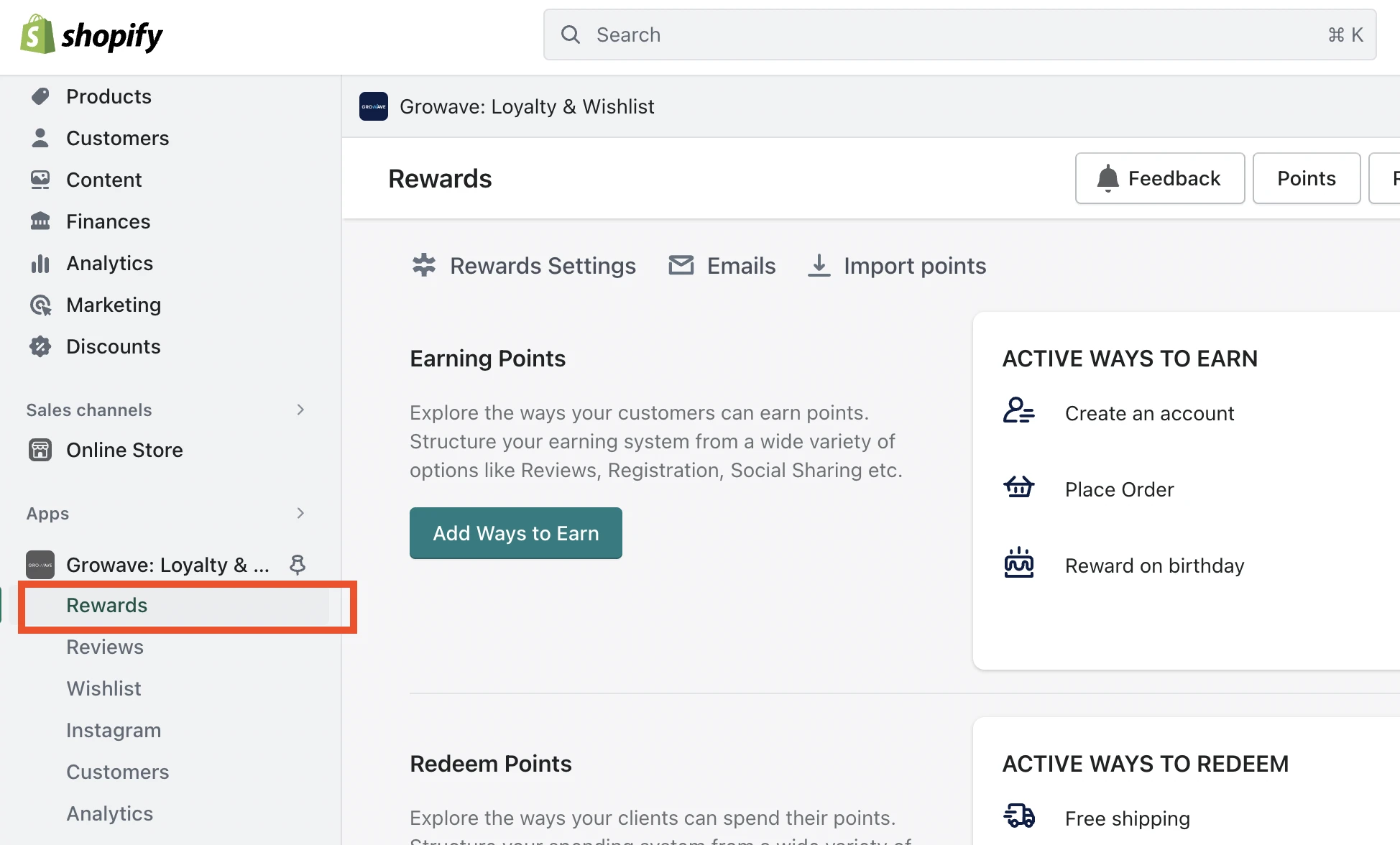Click the search magnifier icon
This screenshot has height=845, width=1400.
click(571, 34)
